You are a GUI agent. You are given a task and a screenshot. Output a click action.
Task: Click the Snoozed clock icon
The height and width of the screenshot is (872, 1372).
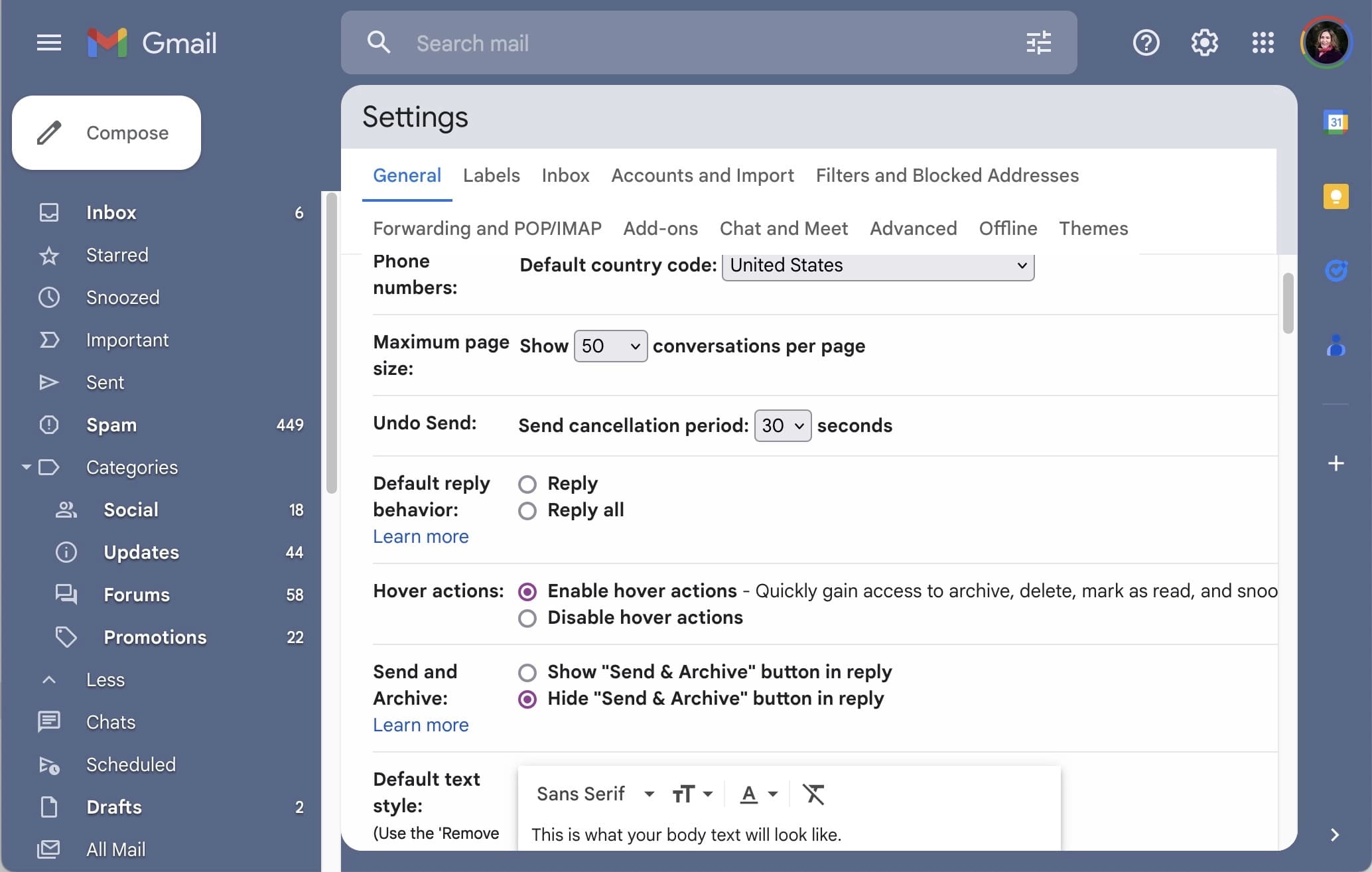(48, 297)
